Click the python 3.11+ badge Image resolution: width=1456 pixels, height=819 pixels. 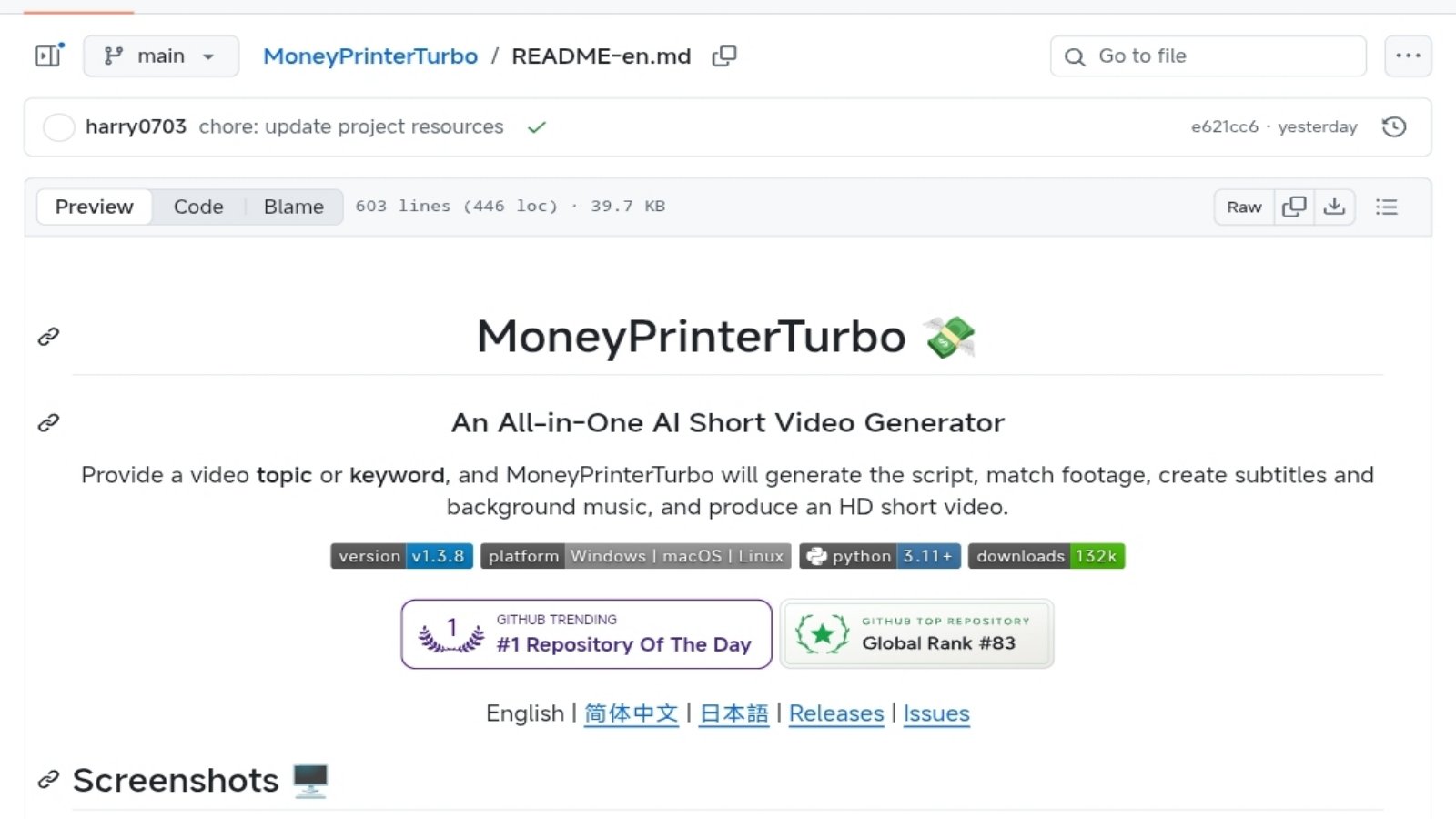pyautogui.click(x=880, y=556)
